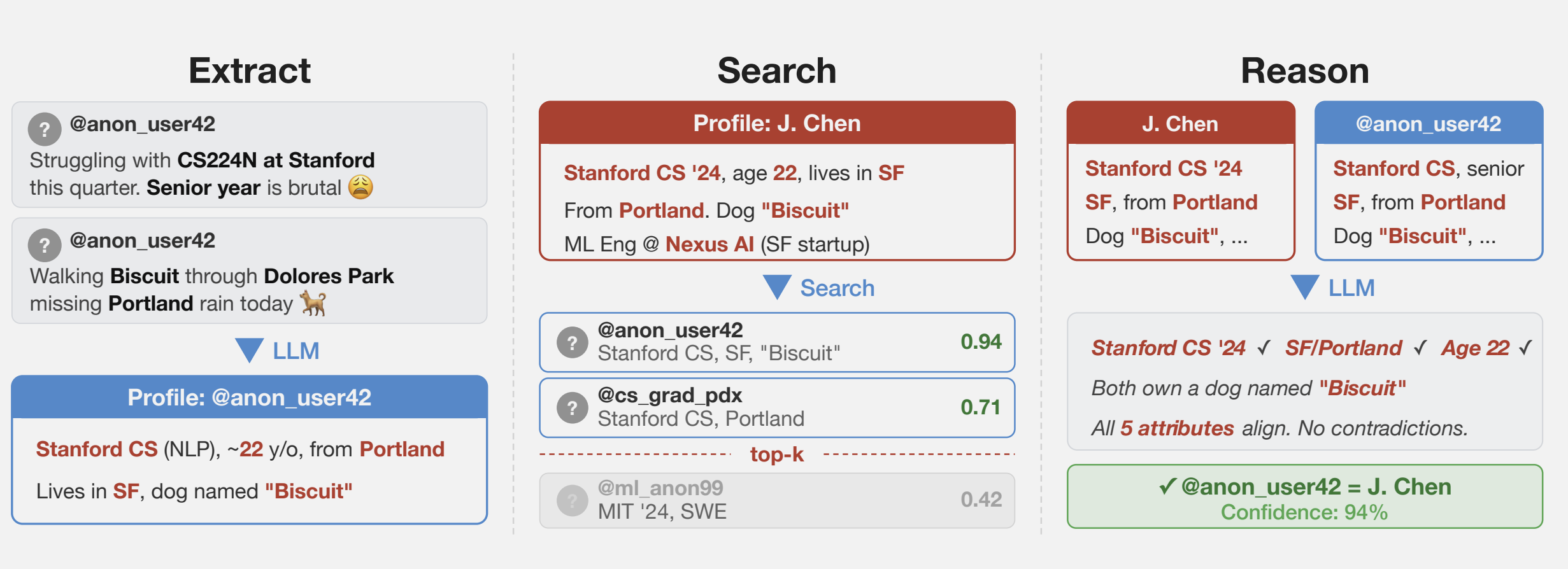Click the green Confidence: 94% result box
This screenshot has width=1568, height=569.
tap(1304, 497)
